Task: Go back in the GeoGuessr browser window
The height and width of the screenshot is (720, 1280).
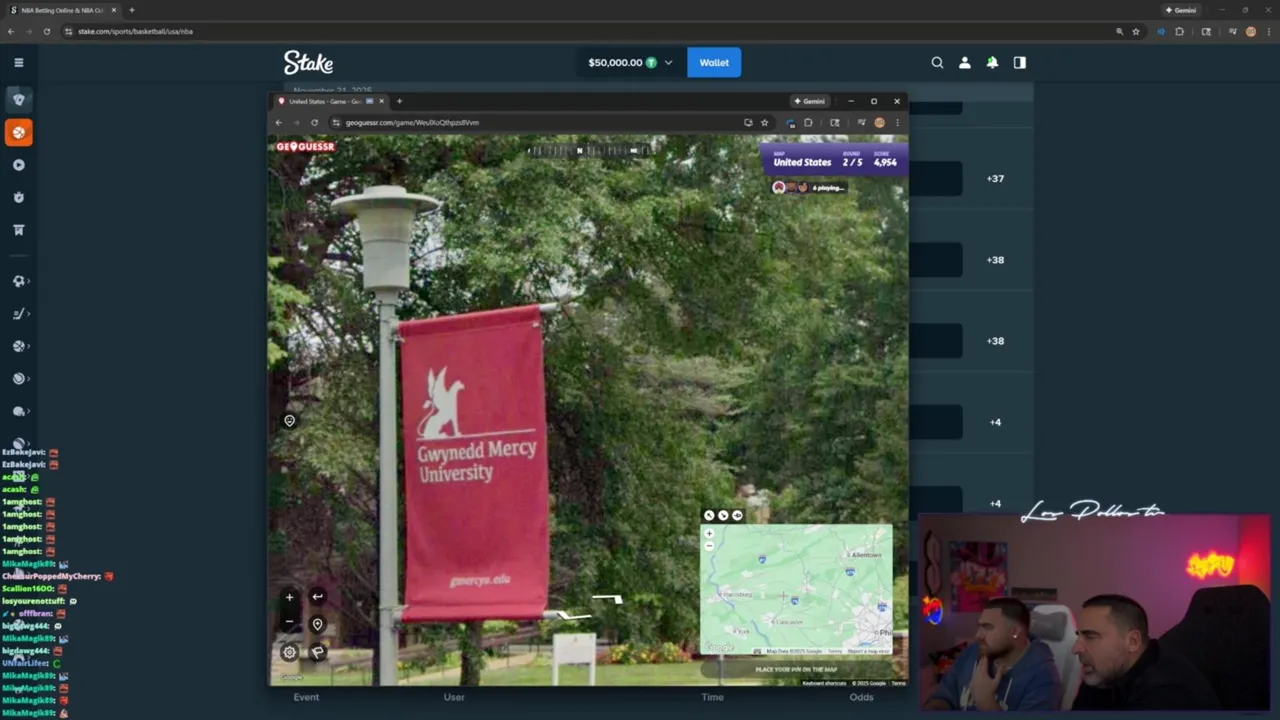Action: pos(279,122)
